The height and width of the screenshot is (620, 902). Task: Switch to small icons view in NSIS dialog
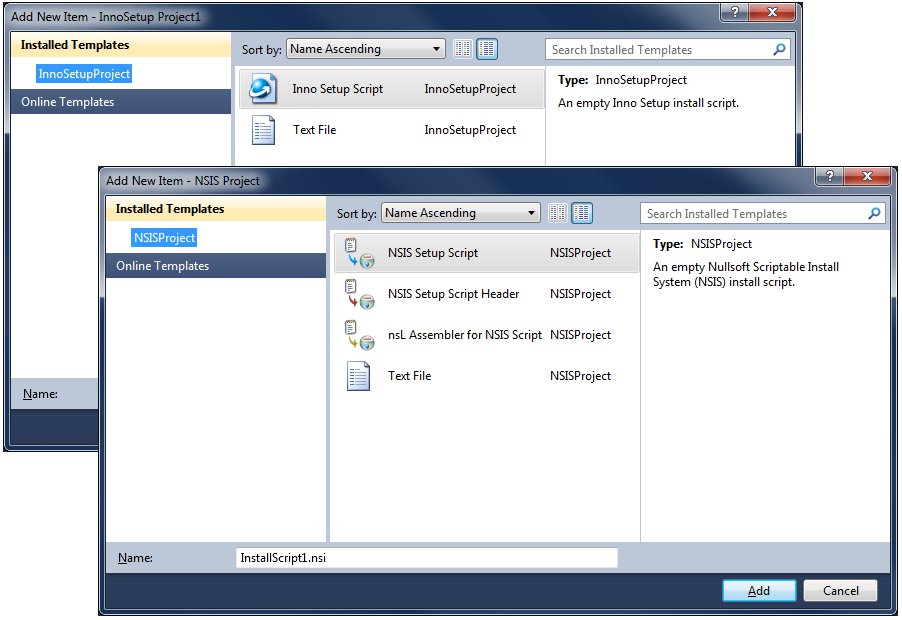click(557, 213)
